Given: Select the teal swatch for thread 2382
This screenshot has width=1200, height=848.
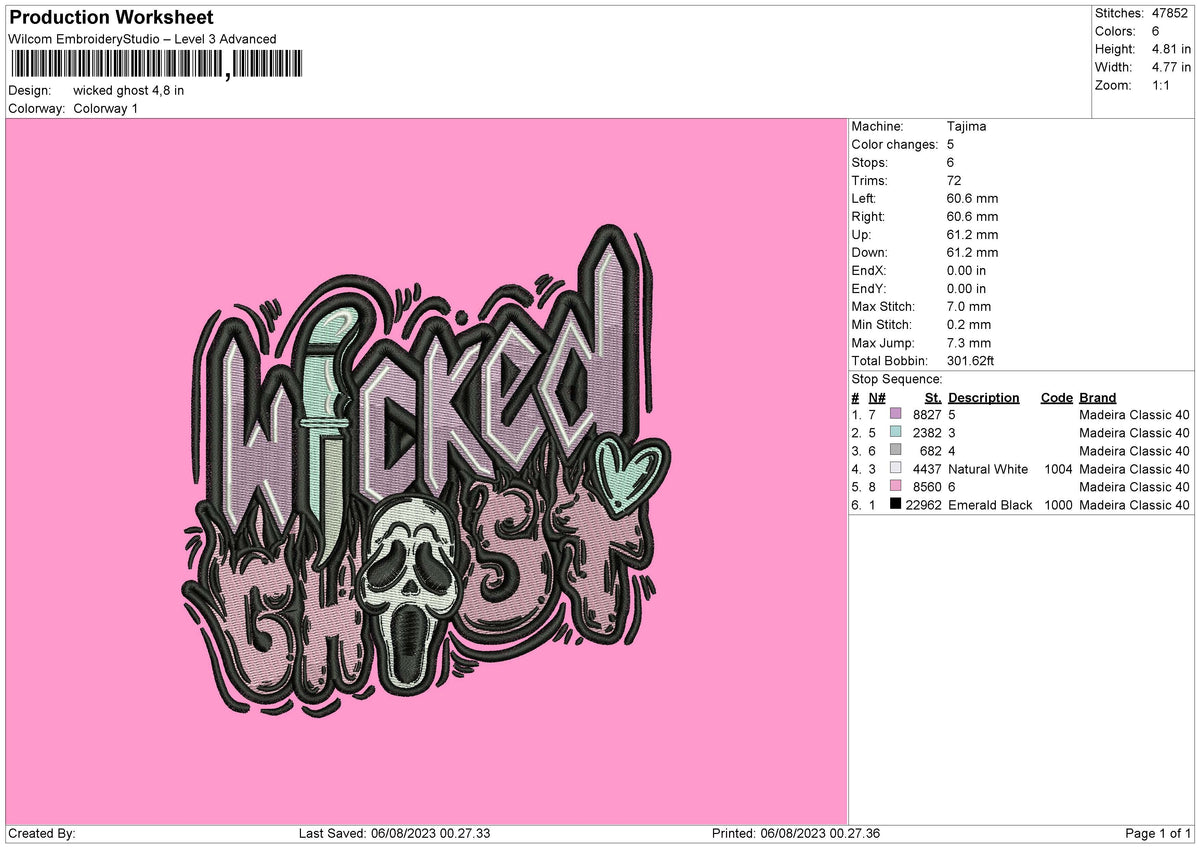Looking at the screenshot, I should (895, 433).
